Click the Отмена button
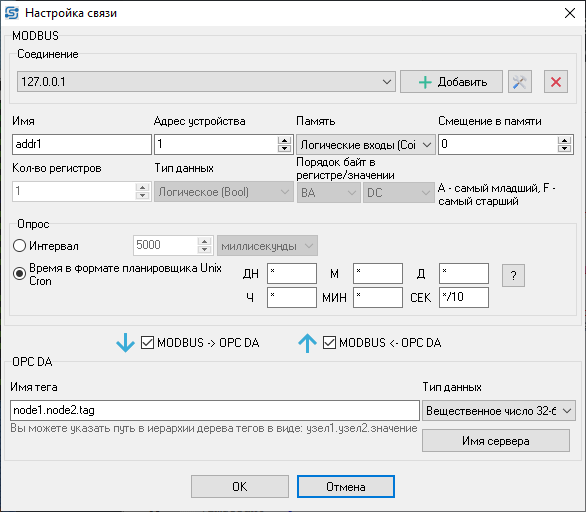Screen dimensions: 586x512 tap(346, 487)
